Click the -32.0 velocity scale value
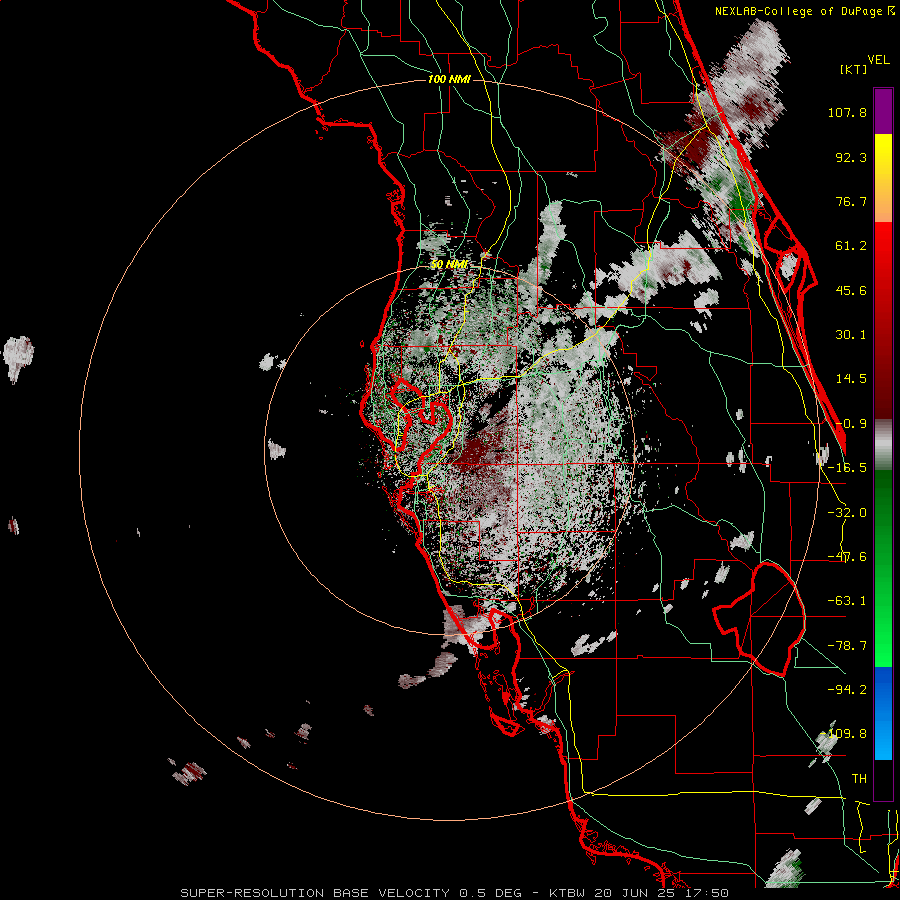900x900 pixels. 847,513
